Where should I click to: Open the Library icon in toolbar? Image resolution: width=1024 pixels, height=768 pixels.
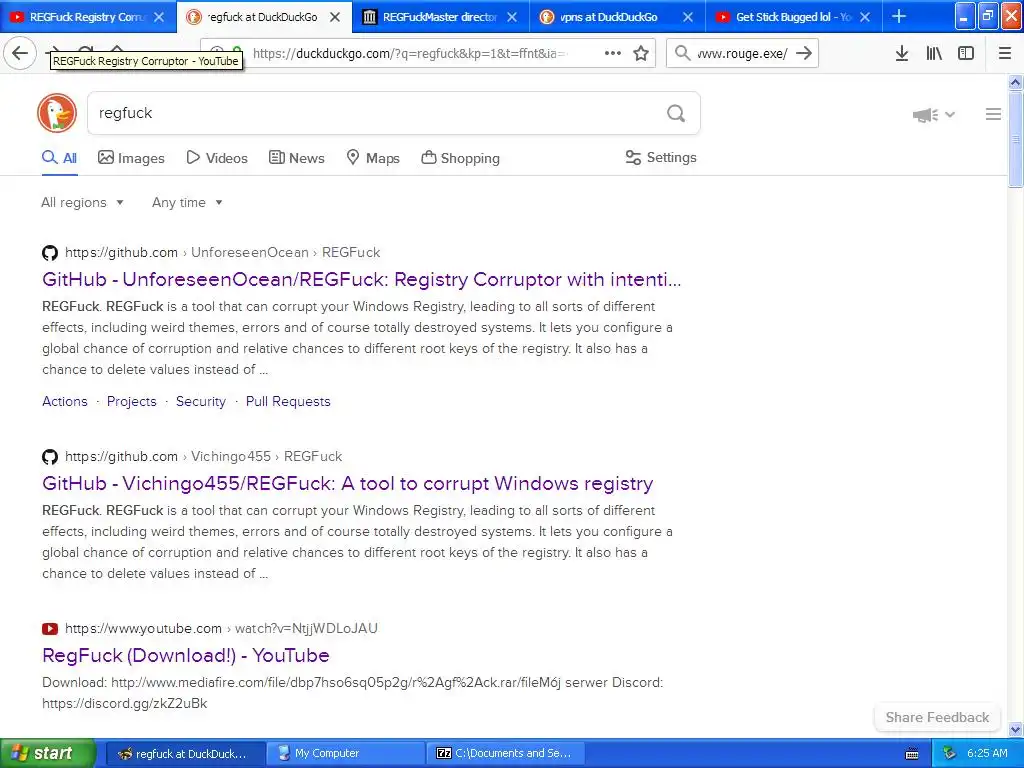point(934,54)
